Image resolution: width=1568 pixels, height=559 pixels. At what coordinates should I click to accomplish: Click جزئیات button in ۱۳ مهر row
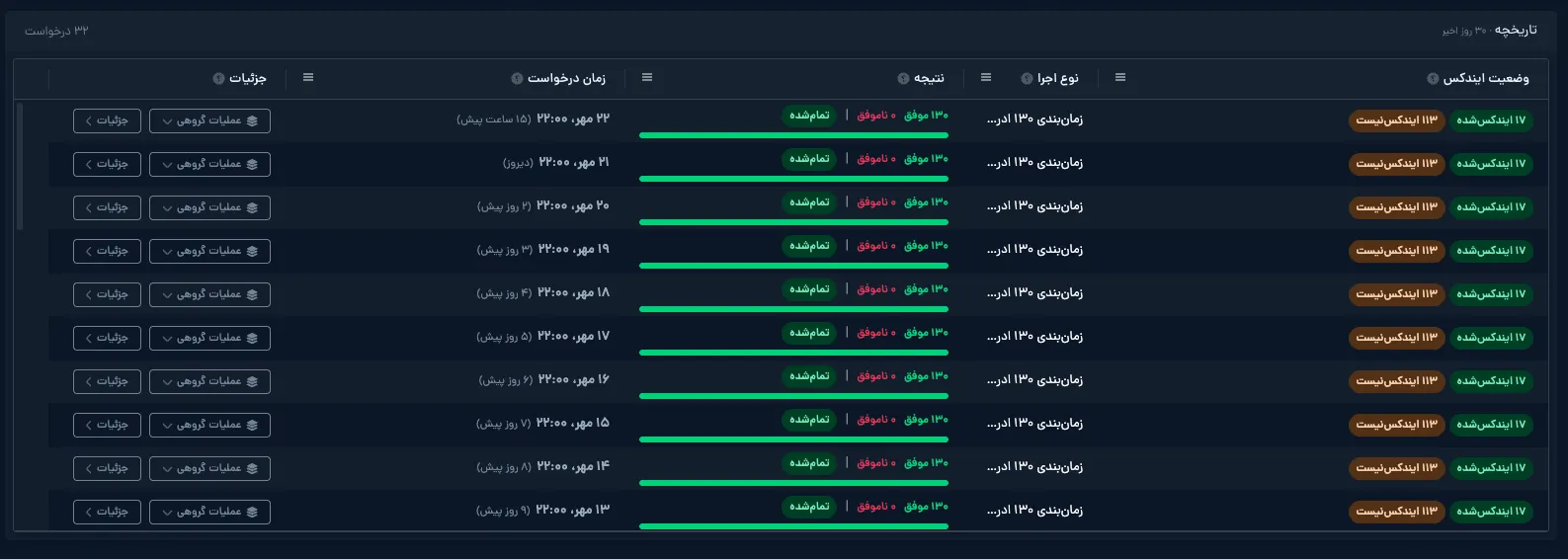point(107,512)
